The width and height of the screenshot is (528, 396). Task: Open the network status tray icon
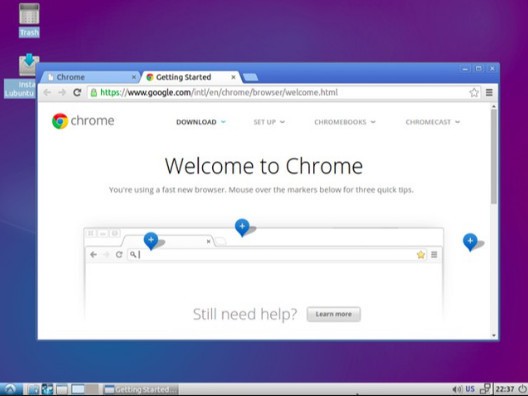click(486, 389)
